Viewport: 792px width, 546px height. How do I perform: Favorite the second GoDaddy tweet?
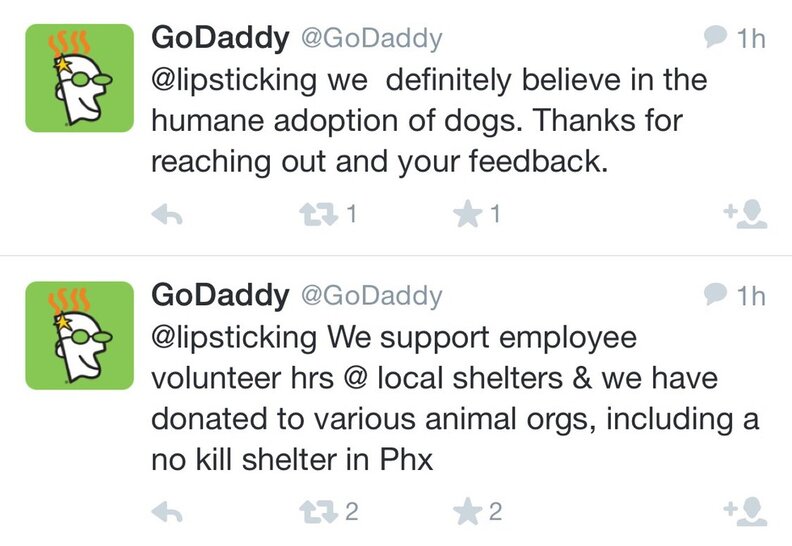(467, 513)
